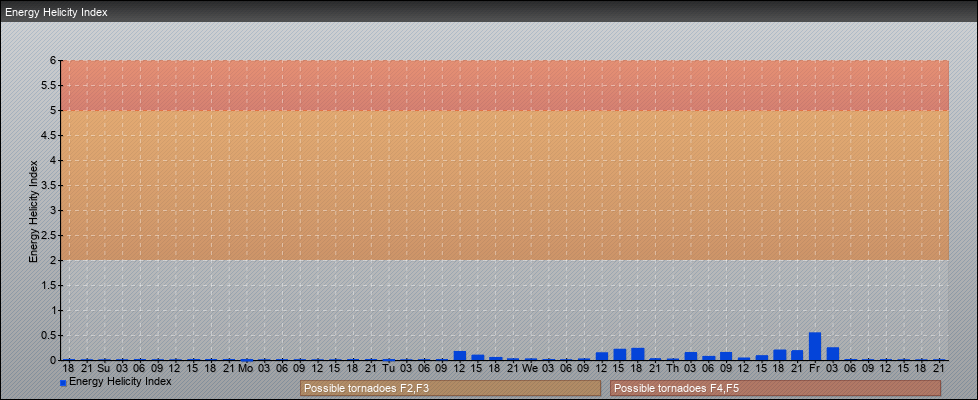The height and width of the screenshot is (400, 978).
Task: Click the blue bar at 18 between We and Th
Action: coord(637,354)
